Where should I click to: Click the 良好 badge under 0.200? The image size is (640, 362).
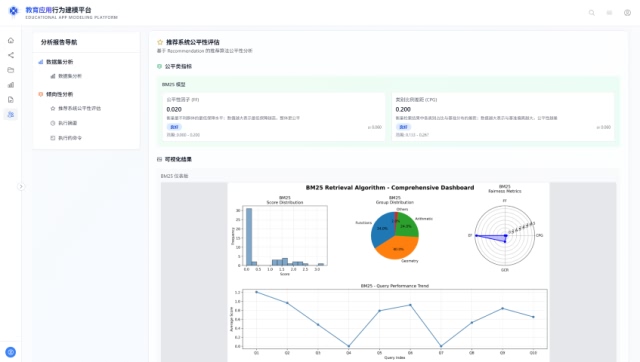click(x=403, y=127)
